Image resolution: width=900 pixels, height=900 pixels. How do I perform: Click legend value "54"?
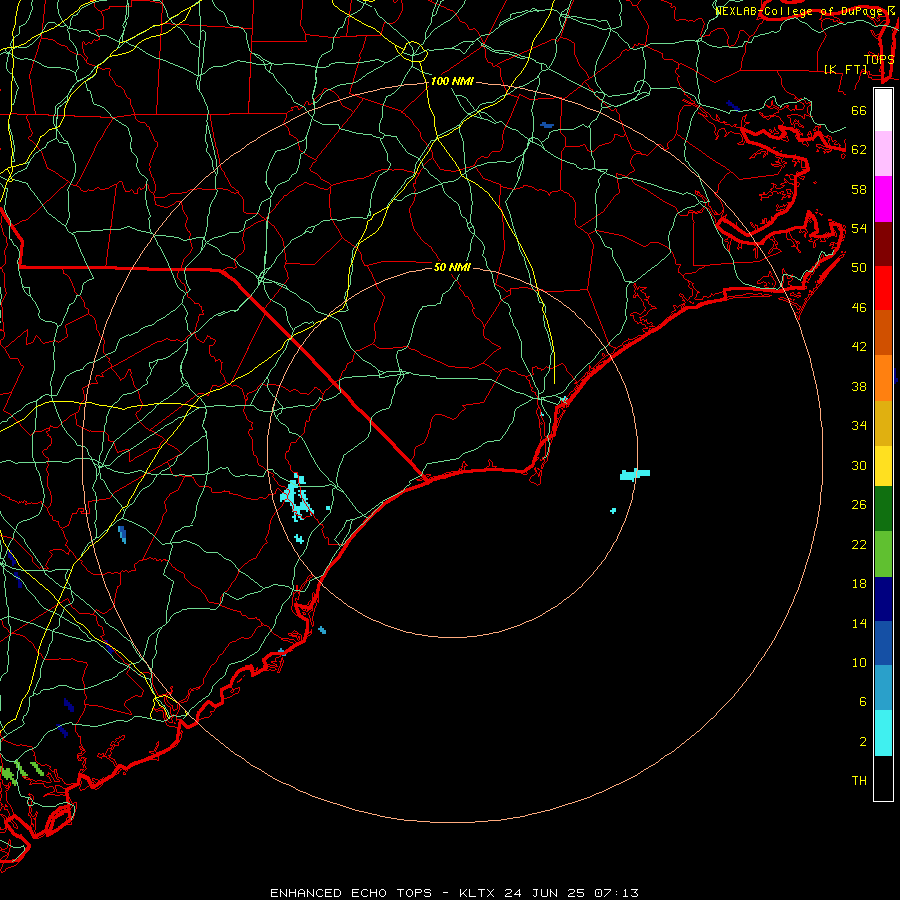tap(859, 228)
